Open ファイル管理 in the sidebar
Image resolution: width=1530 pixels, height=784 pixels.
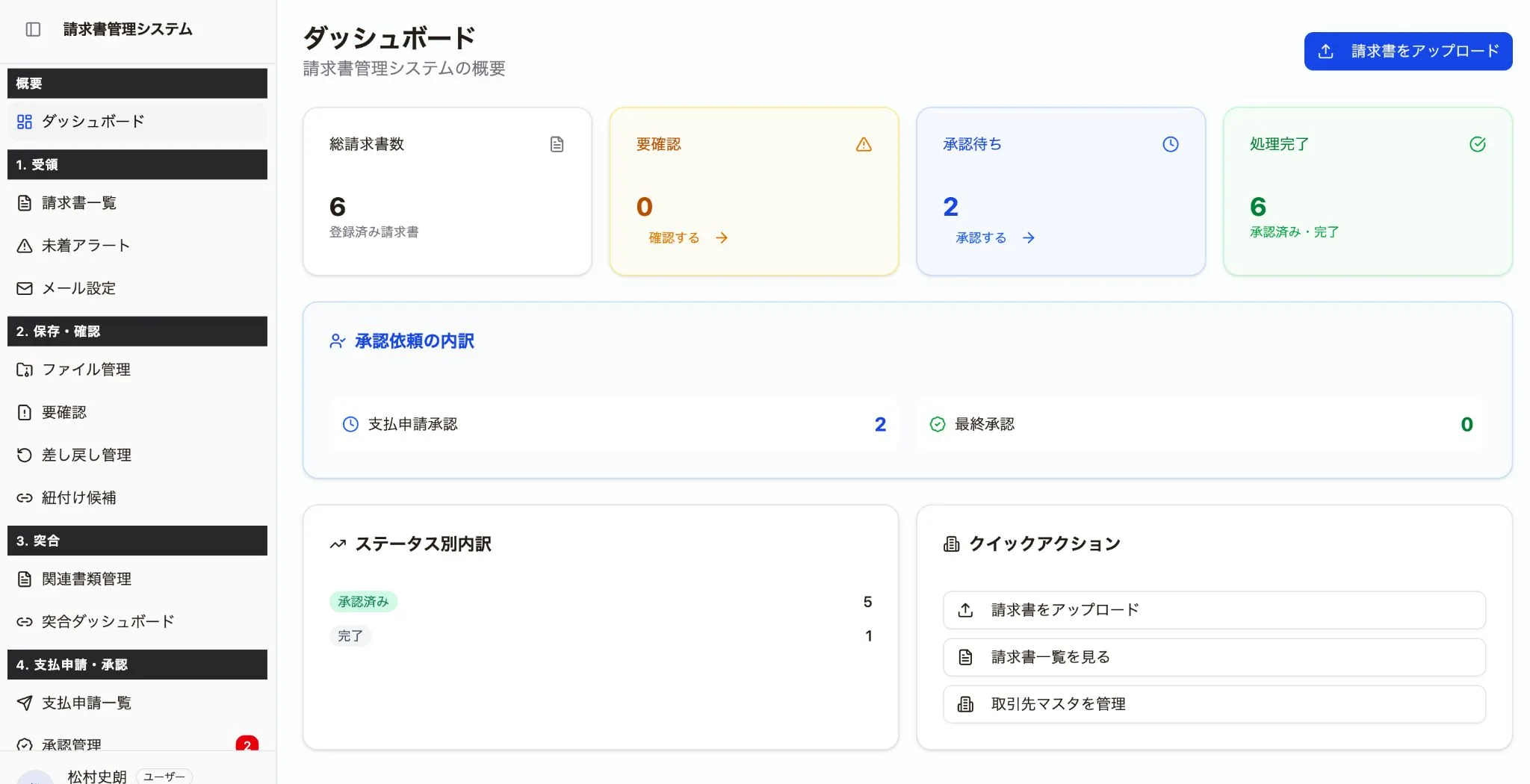click(x=137, y=370)
